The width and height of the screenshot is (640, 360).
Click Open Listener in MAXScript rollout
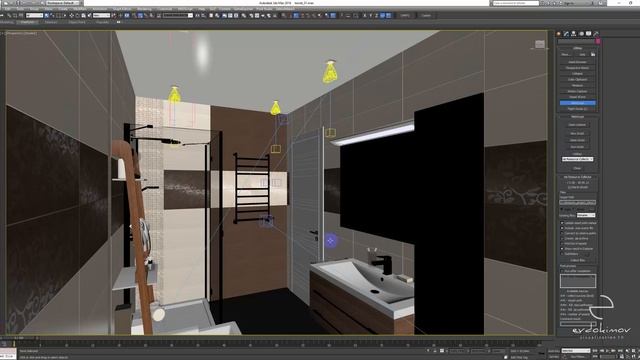pos(578,125)
